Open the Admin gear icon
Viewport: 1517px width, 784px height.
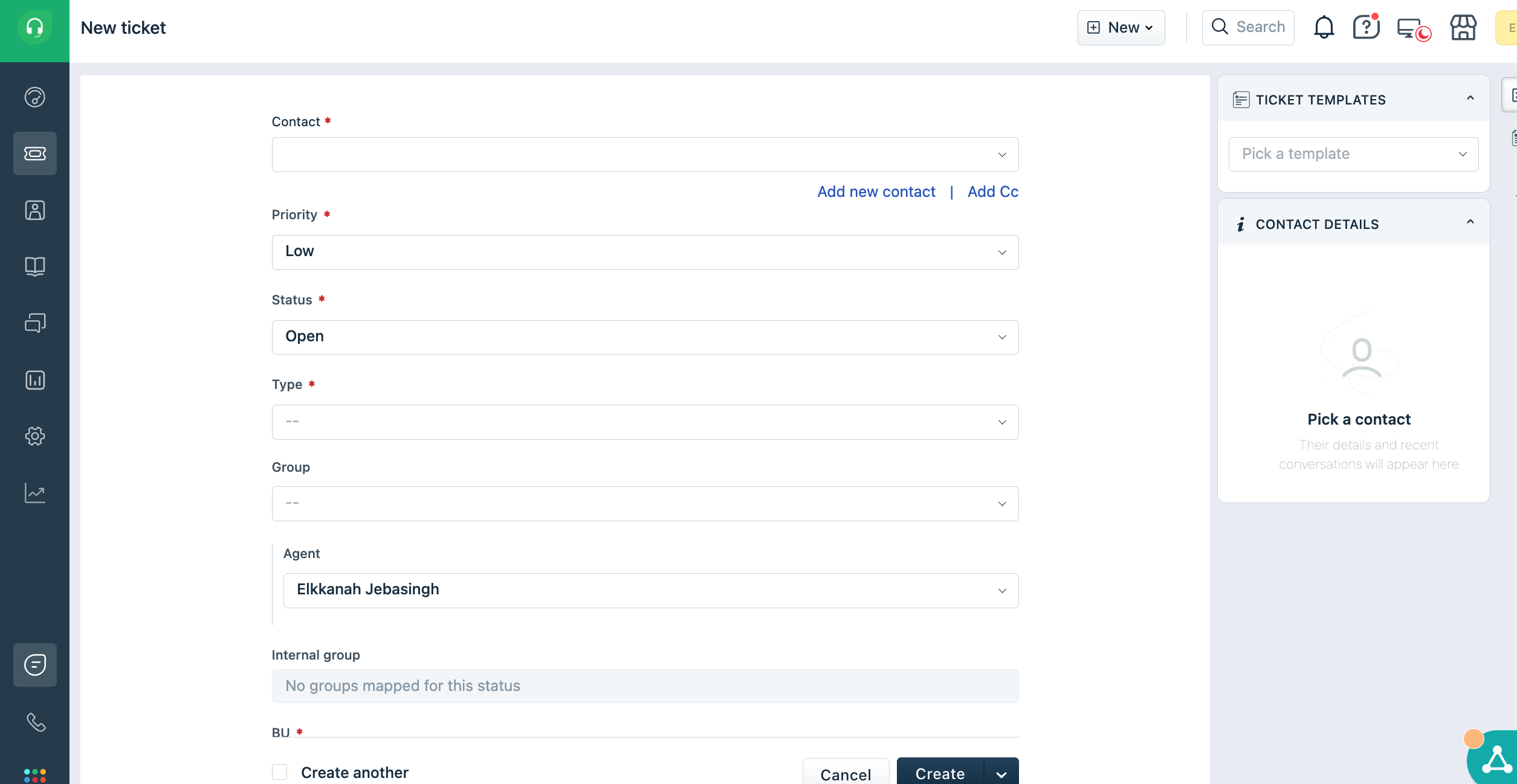34,436
